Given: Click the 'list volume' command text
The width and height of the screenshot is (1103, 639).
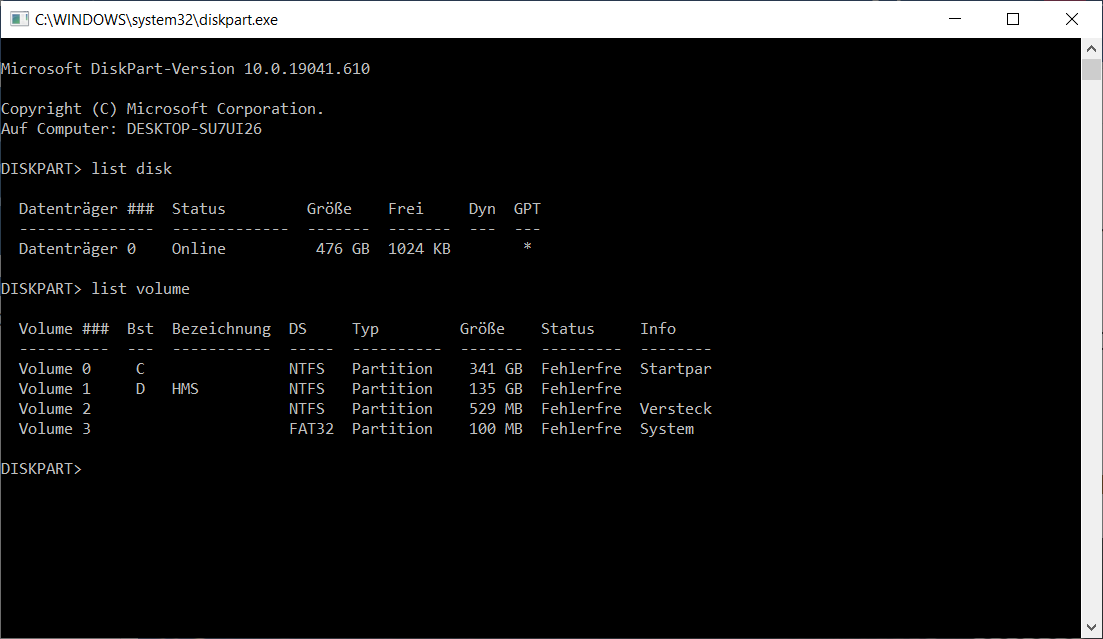Looking at the screenshot, I should coord(141,289).
